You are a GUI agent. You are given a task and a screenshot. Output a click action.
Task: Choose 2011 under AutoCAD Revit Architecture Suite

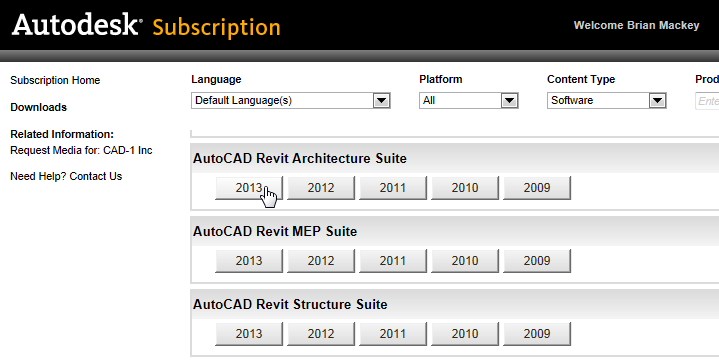(393, 188)
